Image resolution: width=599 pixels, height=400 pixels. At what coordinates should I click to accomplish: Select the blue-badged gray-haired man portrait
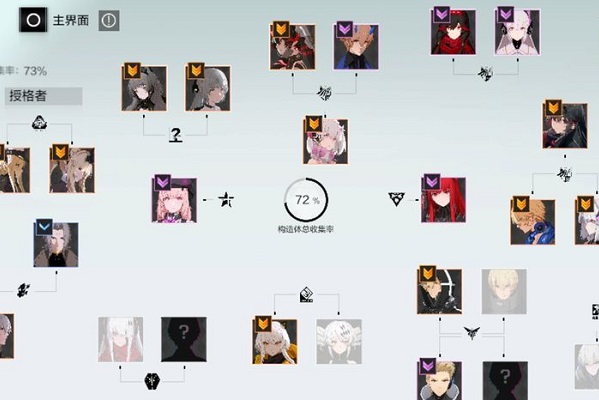click(56, 245)
